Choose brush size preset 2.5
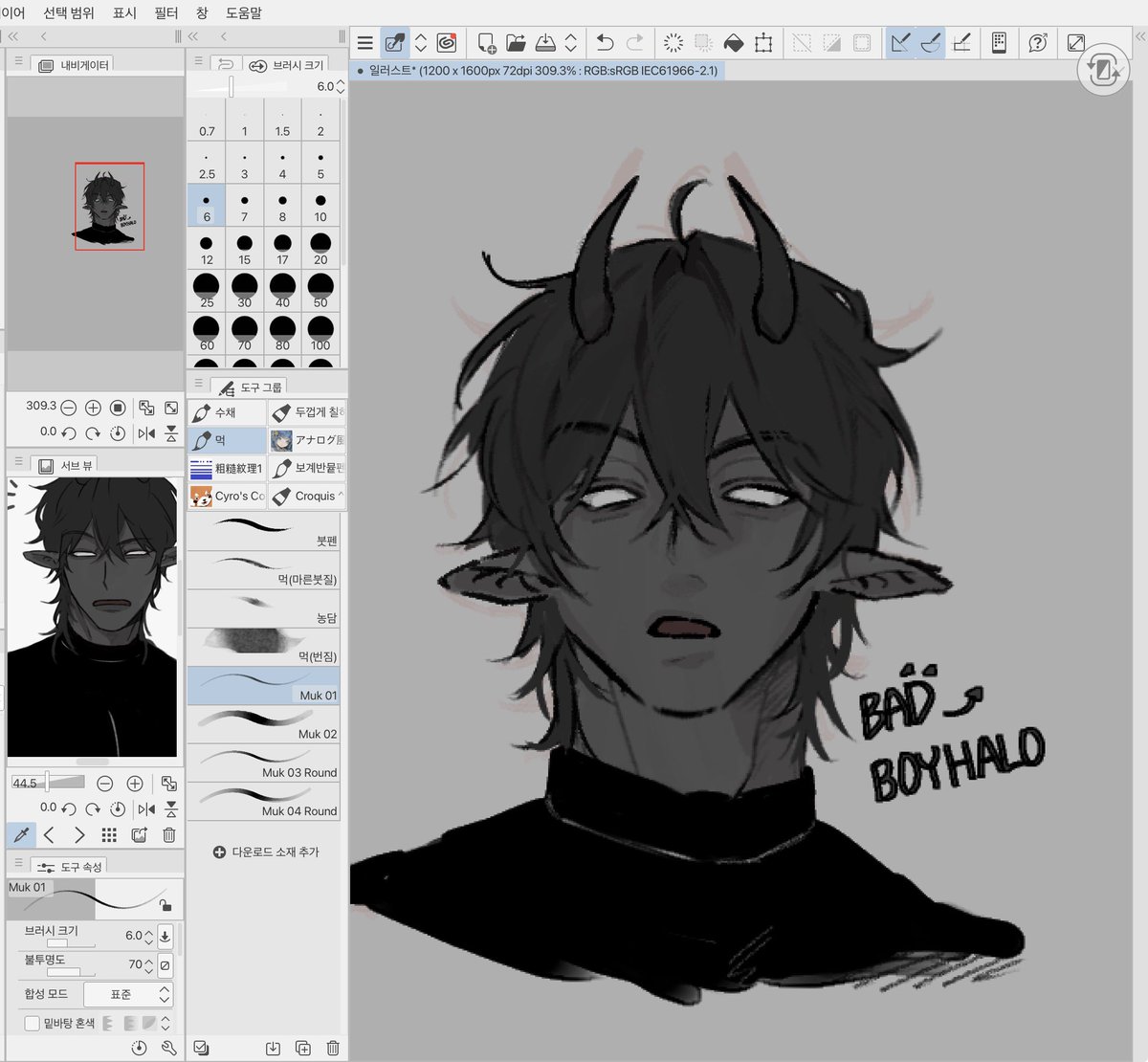This screenshot has height=1062, width=1148. pyautogui.click(x=207, y=164)
